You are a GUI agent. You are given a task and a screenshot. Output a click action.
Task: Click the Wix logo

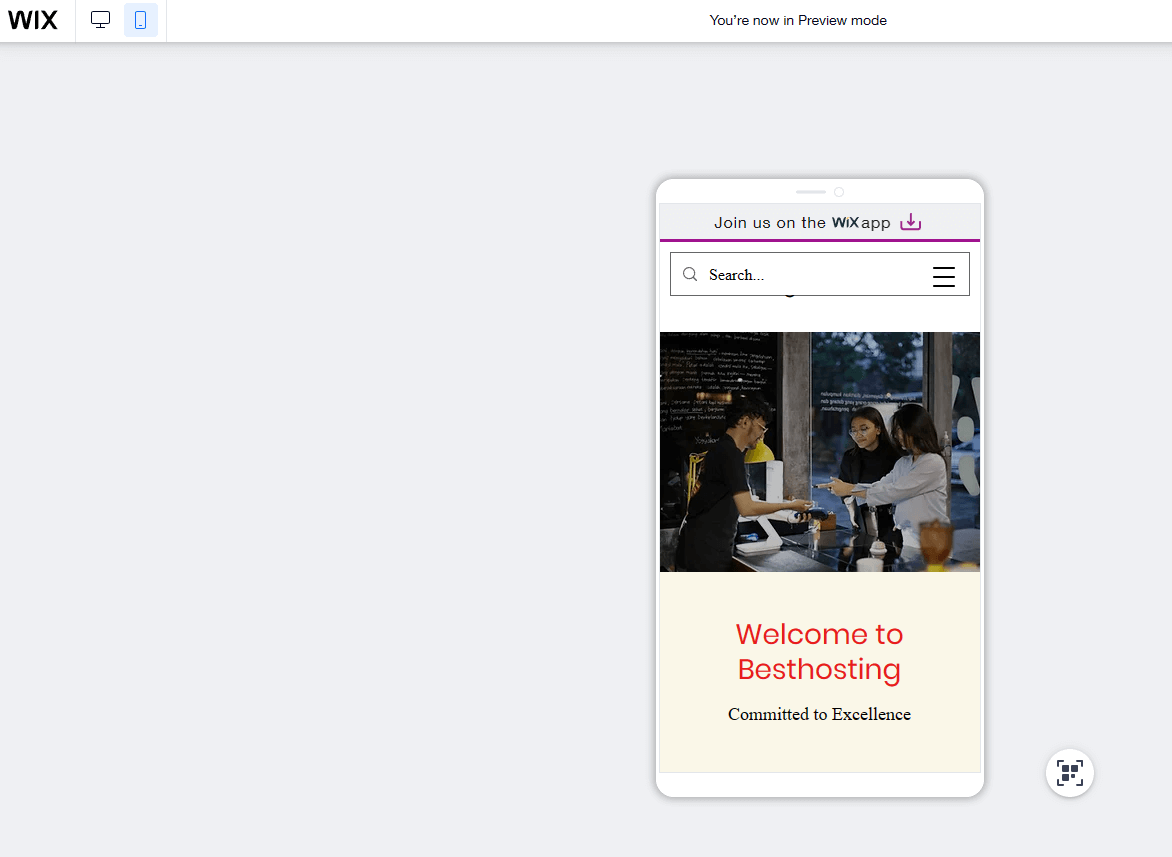(x=33, y=20)
